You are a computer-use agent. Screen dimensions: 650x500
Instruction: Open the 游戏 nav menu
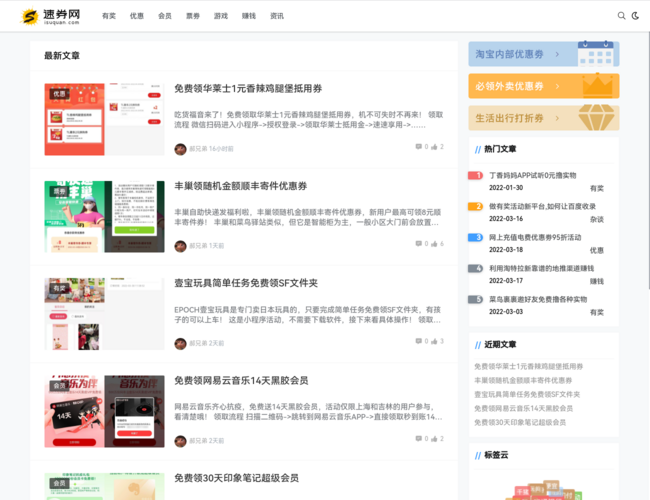tap(221, 16)
